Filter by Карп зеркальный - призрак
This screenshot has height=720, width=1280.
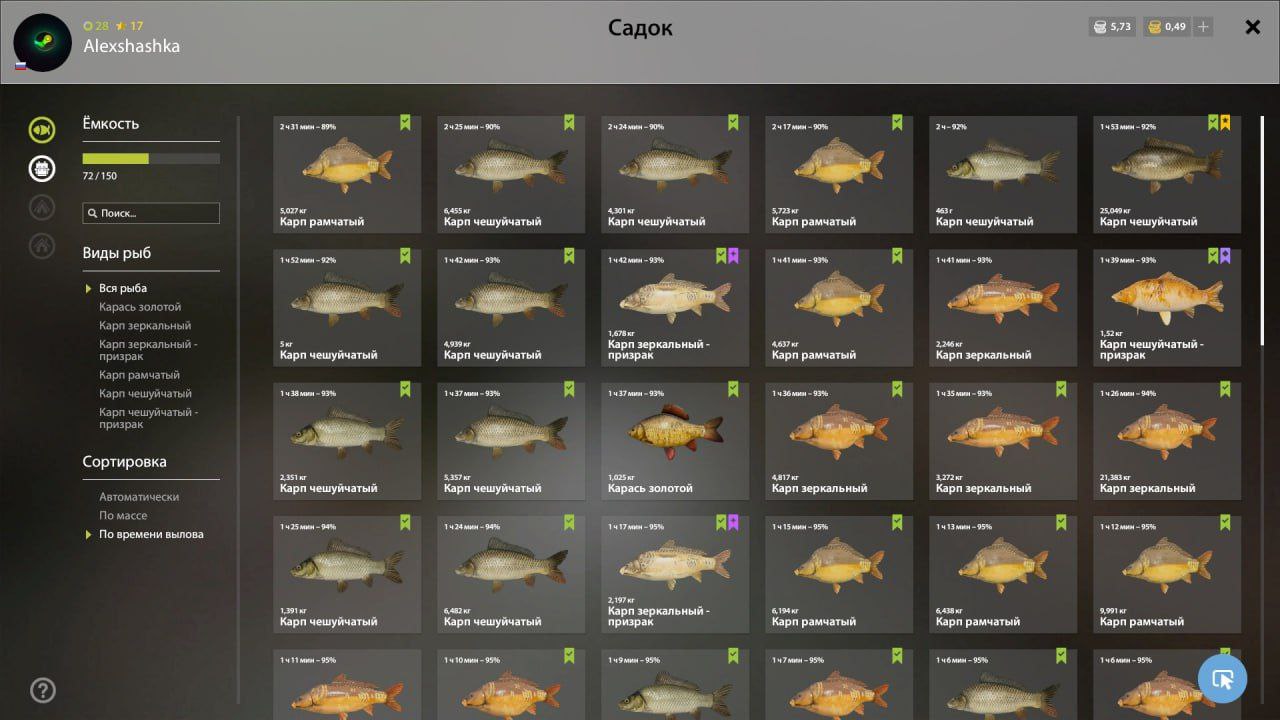148,350
